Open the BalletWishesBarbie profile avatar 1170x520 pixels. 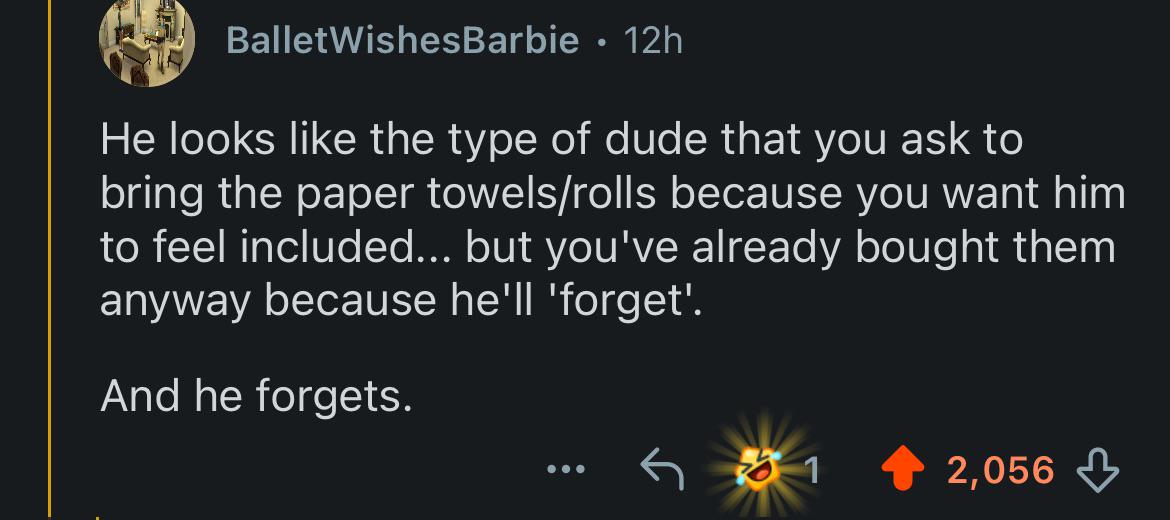[x=146, y=43]
